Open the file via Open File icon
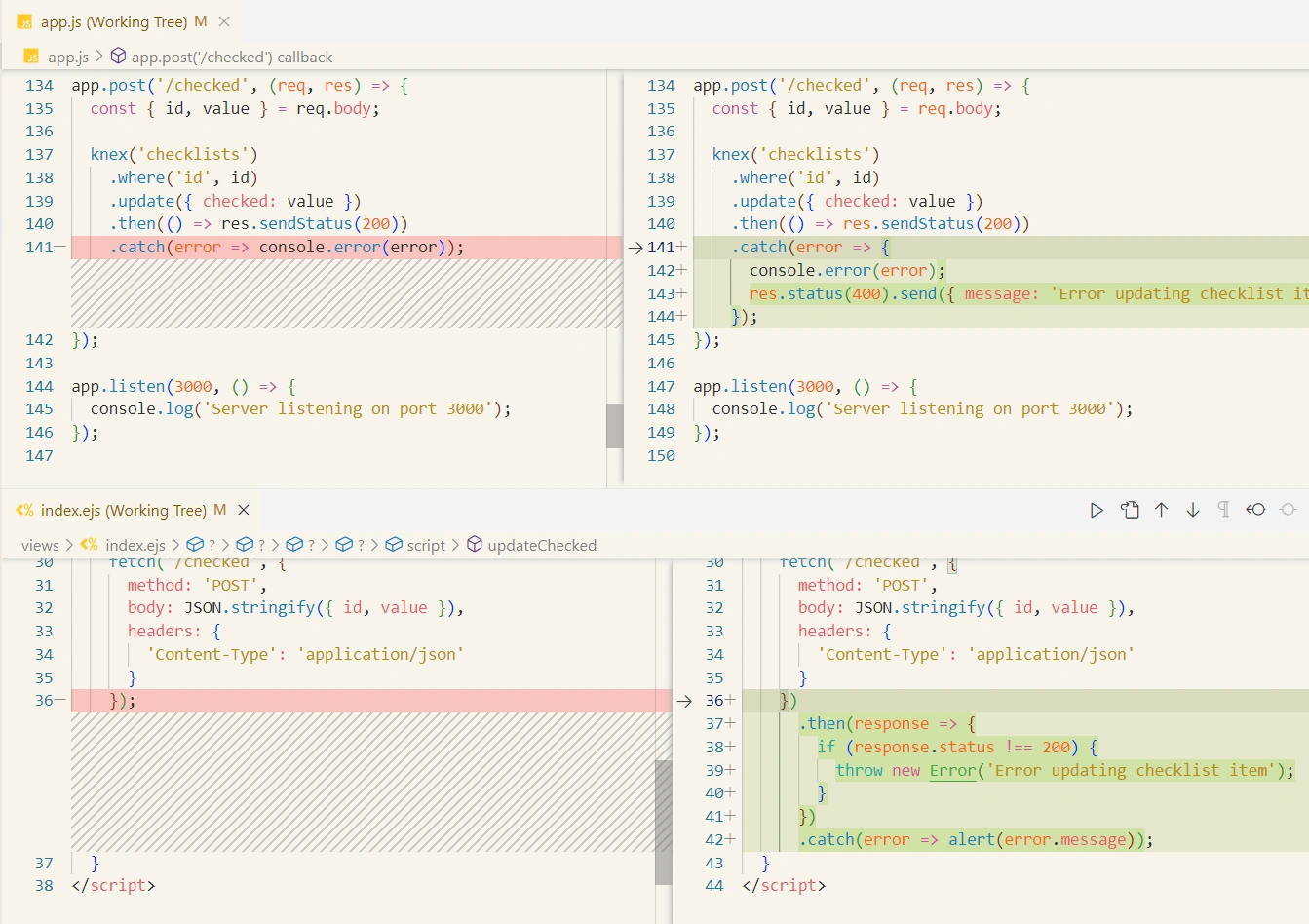The width and height of the screenshot is (1309, 924). click(1130, 510)
